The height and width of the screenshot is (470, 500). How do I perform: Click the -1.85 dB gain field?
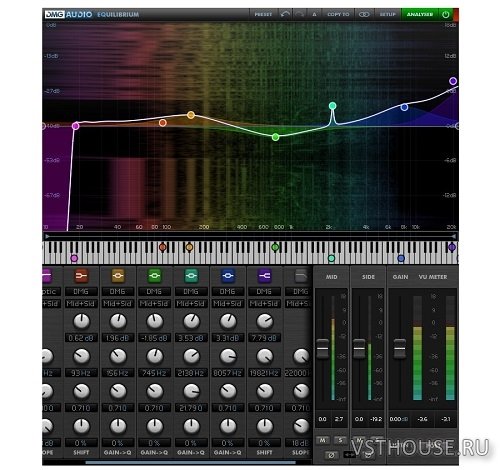[x=154, y=338]
